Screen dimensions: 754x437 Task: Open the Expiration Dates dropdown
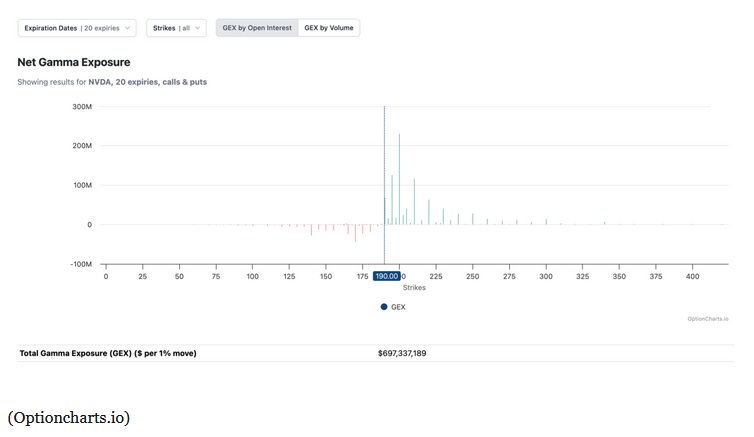pos(76,28)
